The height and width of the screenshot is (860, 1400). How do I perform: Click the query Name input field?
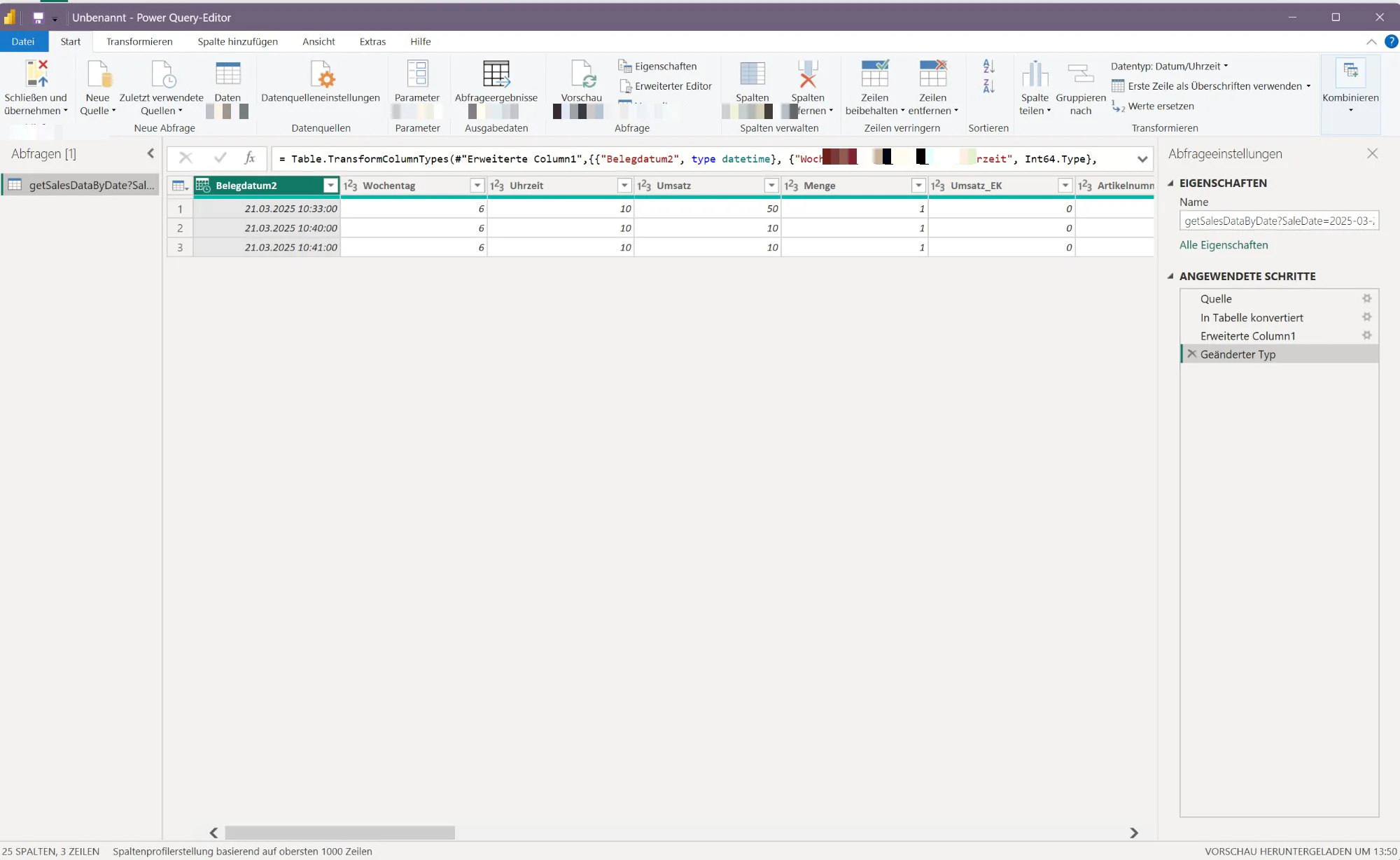1279,221
